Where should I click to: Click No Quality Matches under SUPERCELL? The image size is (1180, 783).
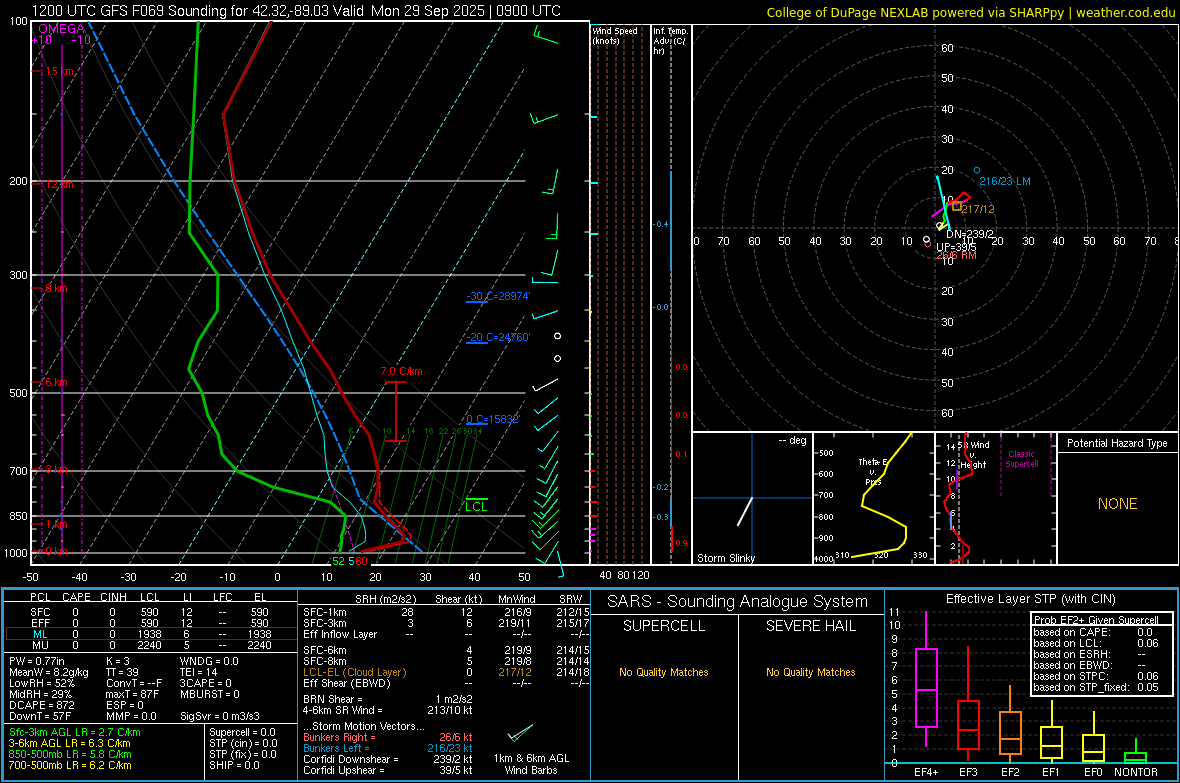click(664, 672)
